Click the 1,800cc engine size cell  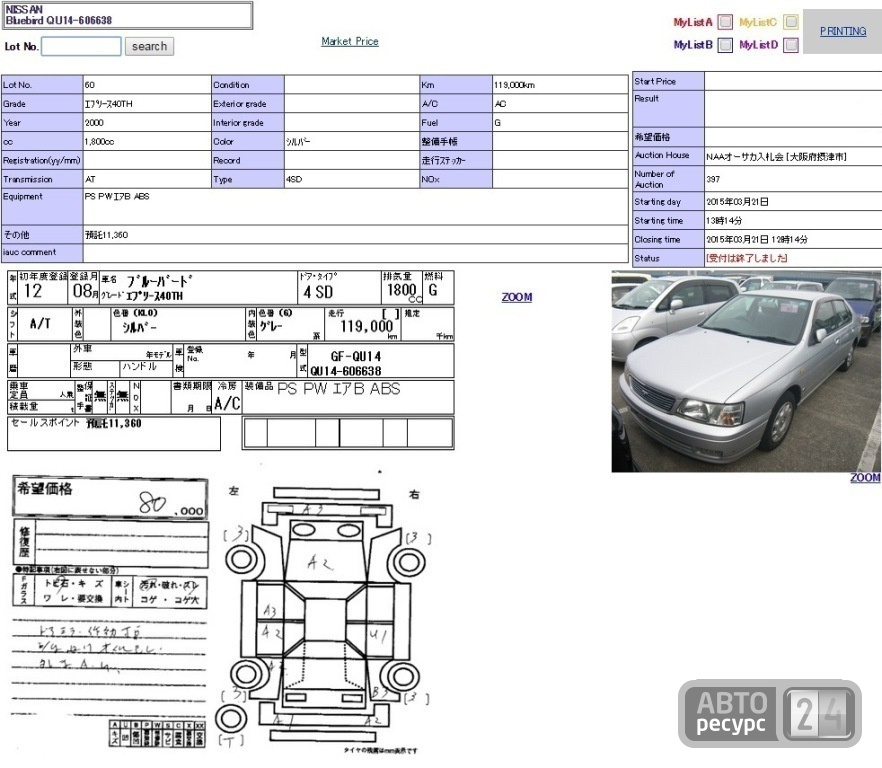[x=147, y=142]
